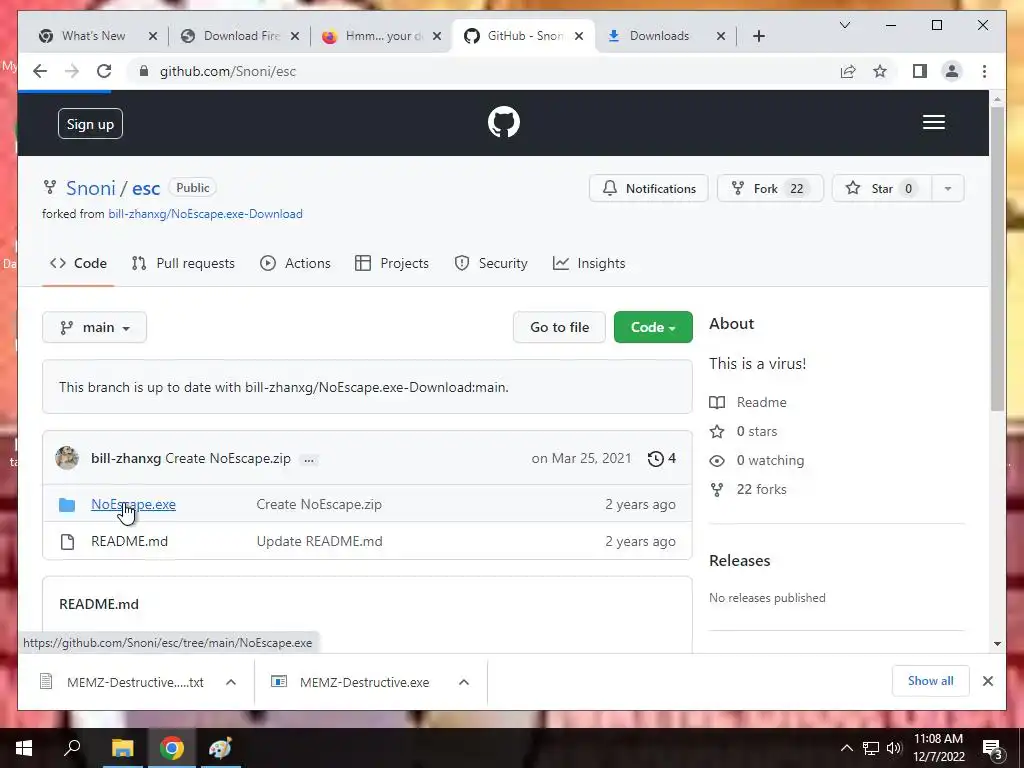Star the repository
The width and height of the screenshot is (1024, 768).
pos(881,189)
